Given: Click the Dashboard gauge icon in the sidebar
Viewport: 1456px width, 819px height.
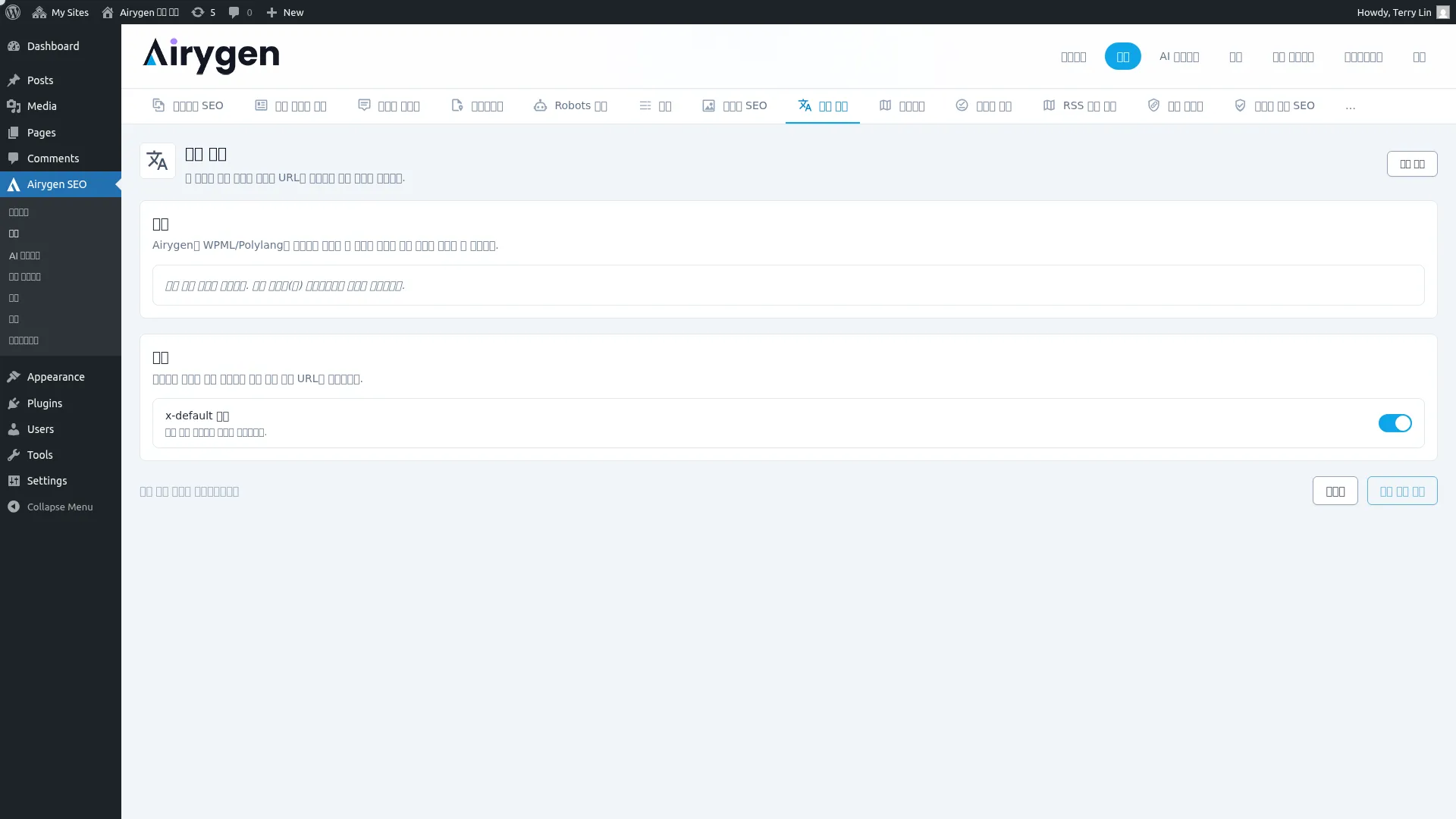Looking at the screenshot, I should [14, 46].
